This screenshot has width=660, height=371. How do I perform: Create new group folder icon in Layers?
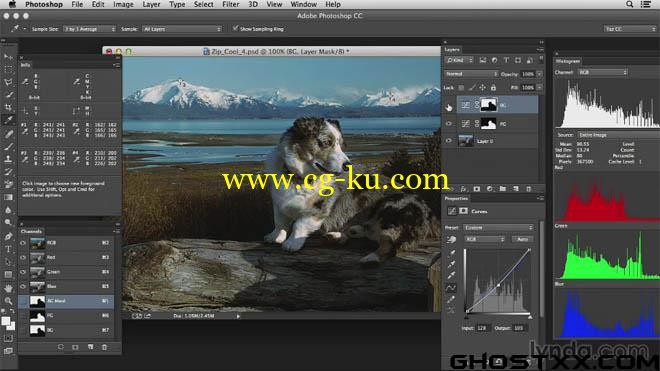click(x=503, y=189)
